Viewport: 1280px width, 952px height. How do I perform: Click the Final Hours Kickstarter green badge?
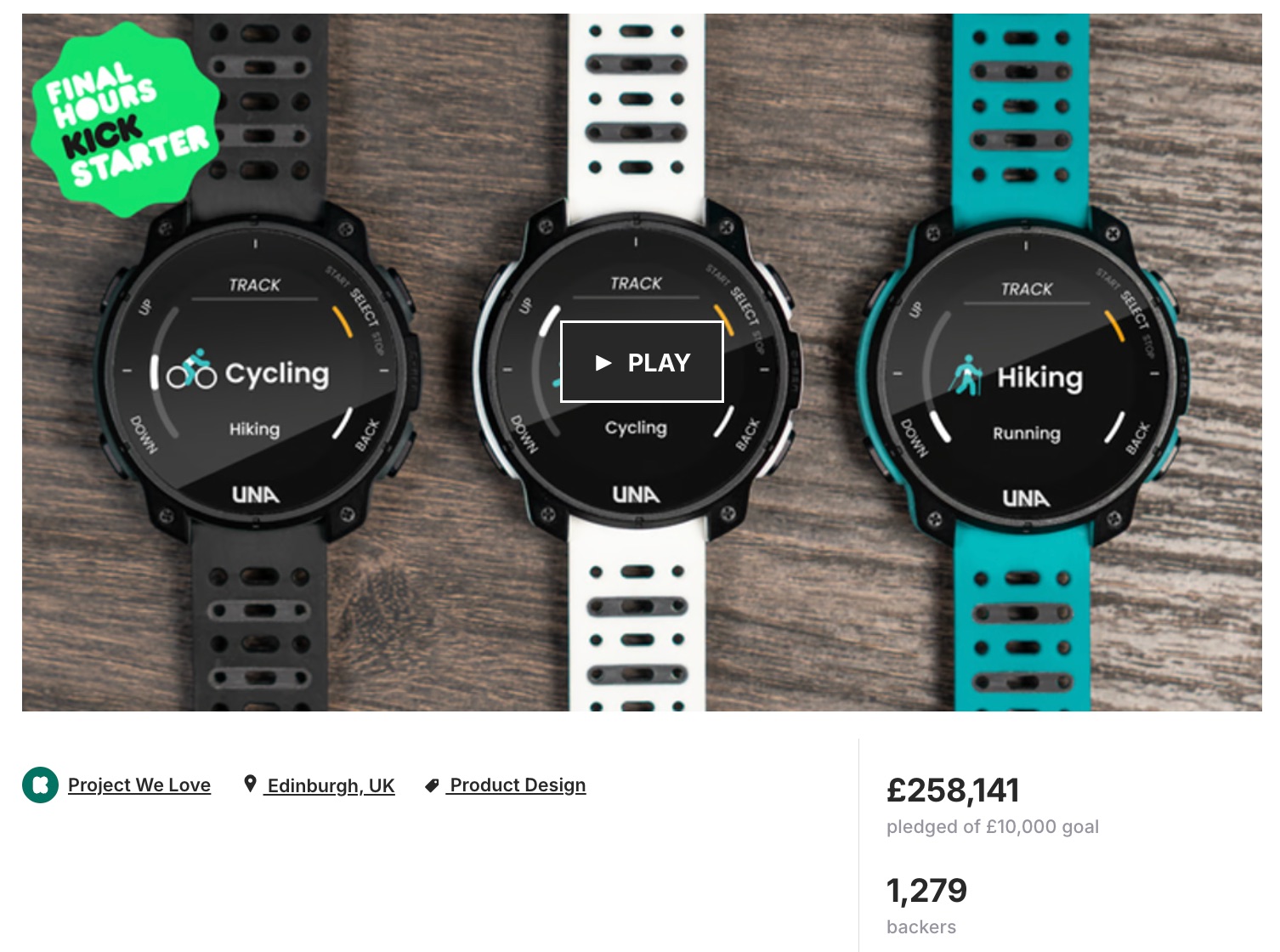coord(126,119)
